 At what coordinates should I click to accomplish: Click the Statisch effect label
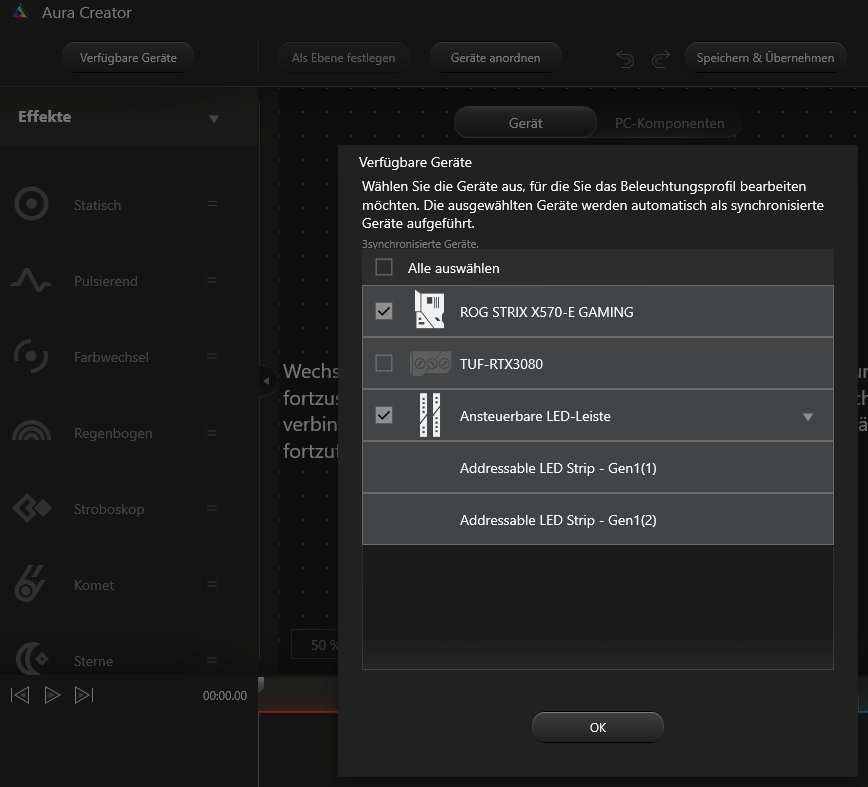[x=97, y=205]
